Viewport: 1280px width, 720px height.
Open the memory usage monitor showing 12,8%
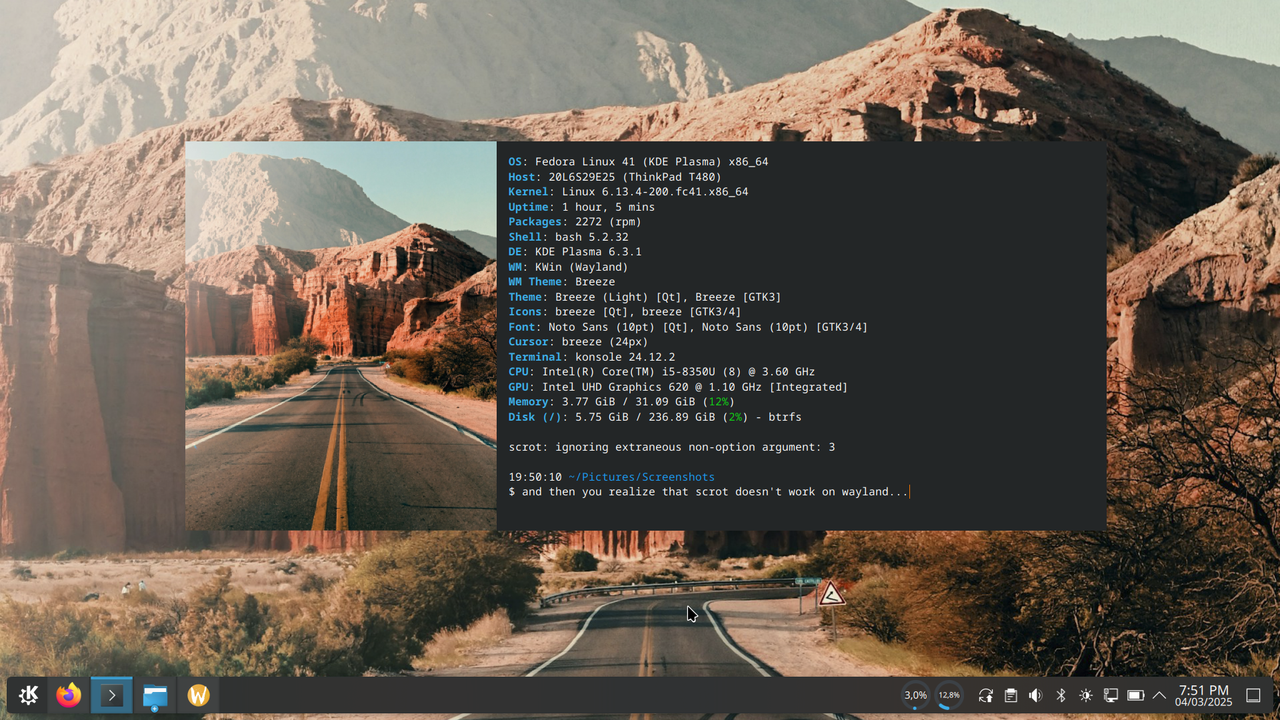click(949, 695)
